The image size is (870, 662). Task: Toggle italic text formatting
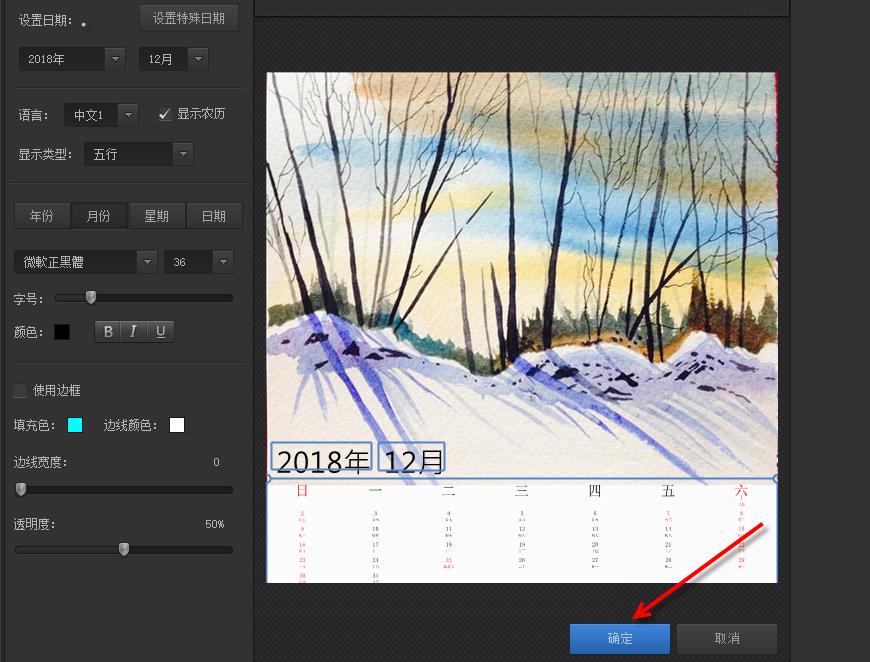tap(133, 331)
